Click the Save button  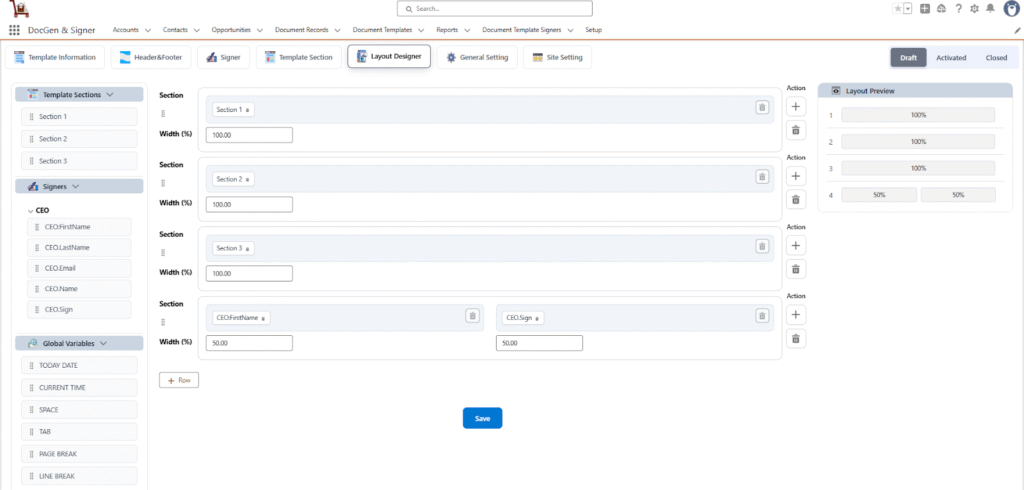(x=482, y=418)
